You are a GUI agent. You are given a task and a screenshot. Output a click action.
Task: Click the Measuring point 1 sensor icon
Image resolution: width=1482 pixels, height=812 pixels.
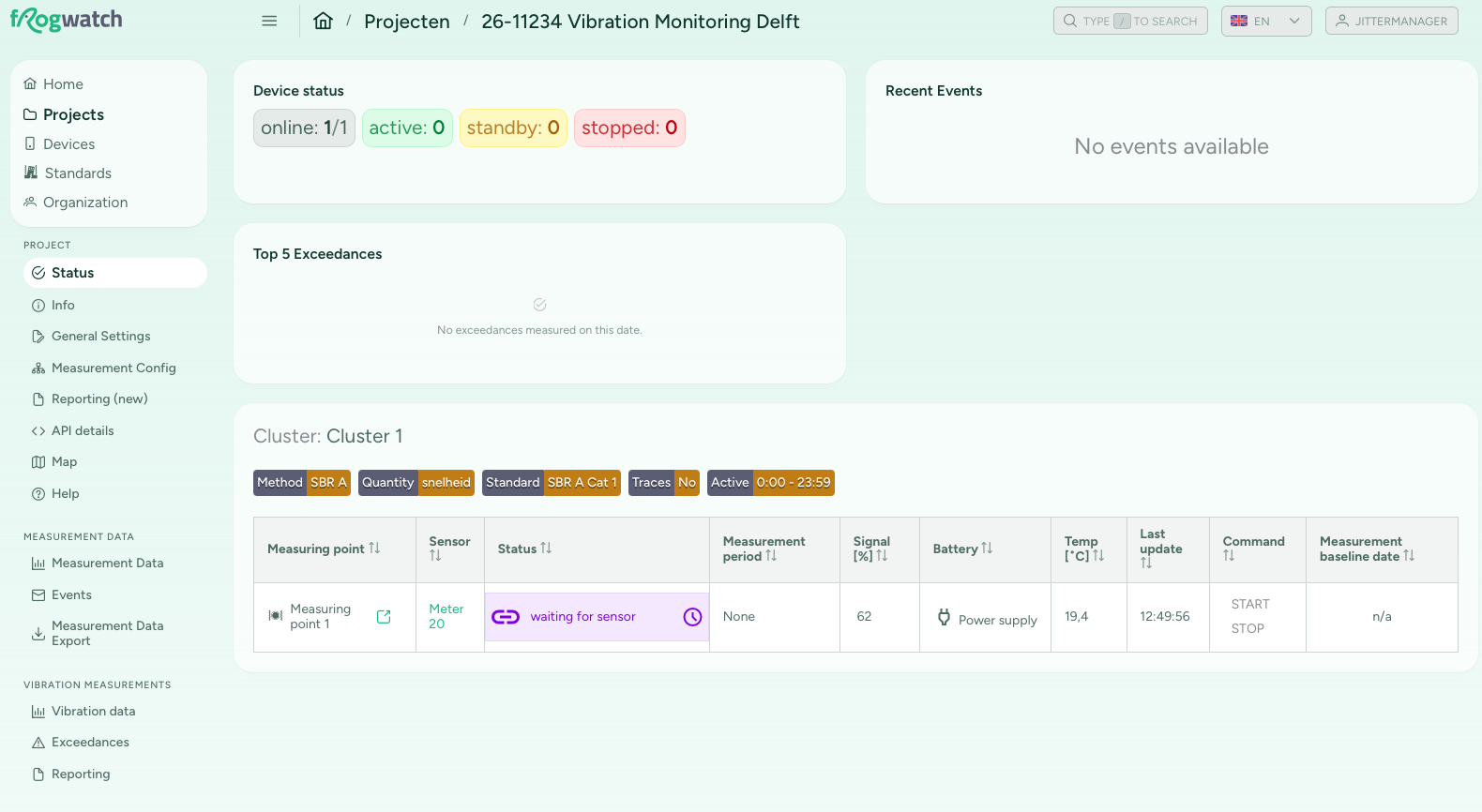pos(276,616)
